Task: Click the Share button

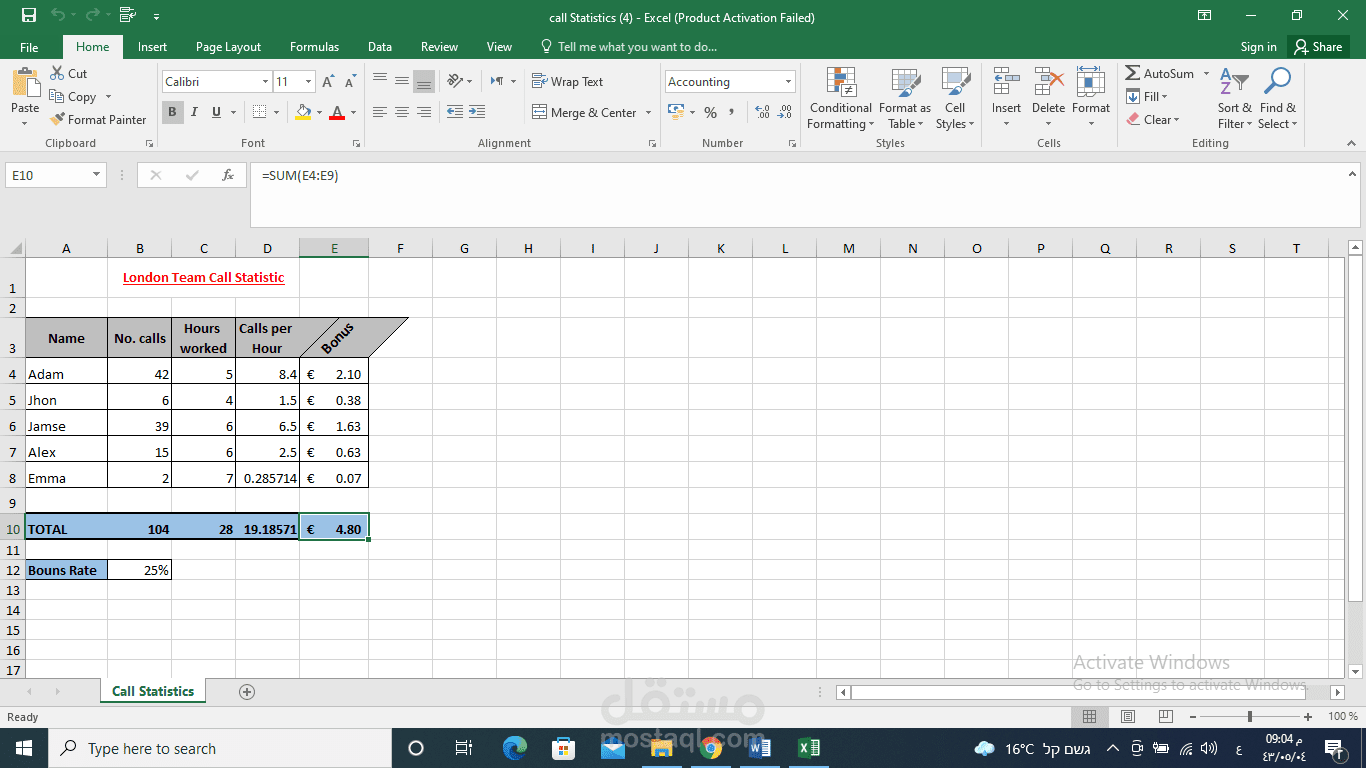Action: pyautogui.click(x=1318, y=47)
